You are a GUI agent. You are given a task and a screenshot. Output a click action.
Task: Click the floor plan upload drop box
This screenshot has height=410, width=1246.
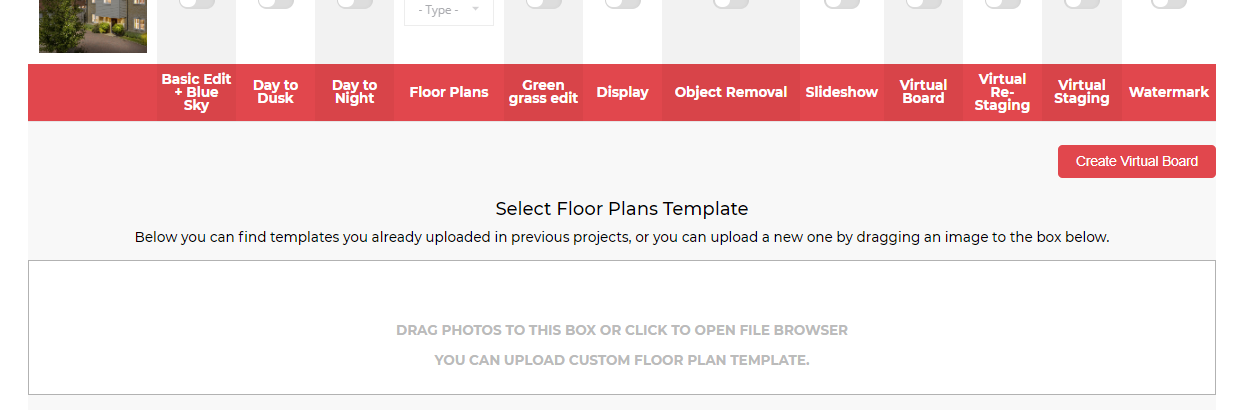pos(622,328)
